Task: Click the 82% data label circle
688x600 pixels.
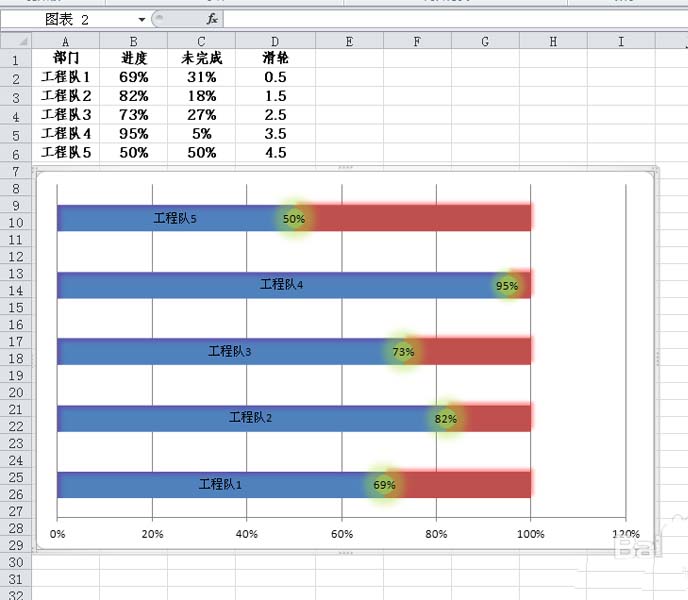Action: tap(446, 419)
